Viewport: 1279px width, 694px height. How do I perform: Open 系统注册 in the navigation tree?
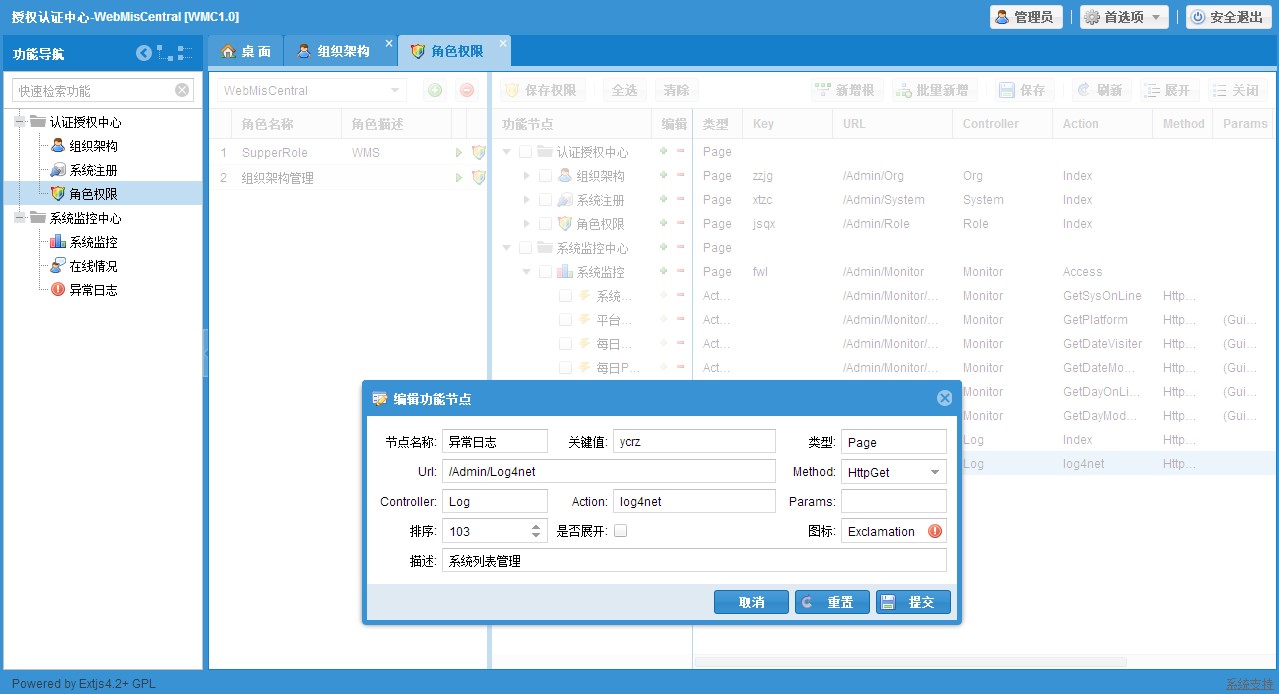pos(93,170)
